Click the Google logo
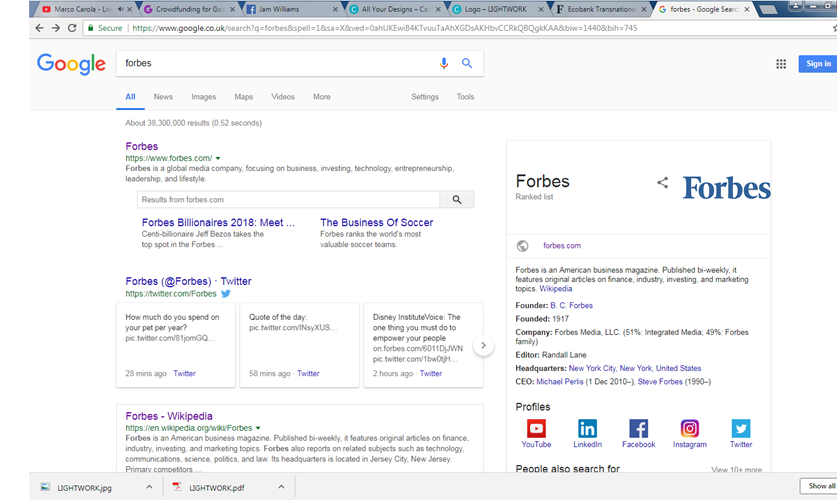The image size is (837, 500). pyautogui.click(x=71, y=64)
